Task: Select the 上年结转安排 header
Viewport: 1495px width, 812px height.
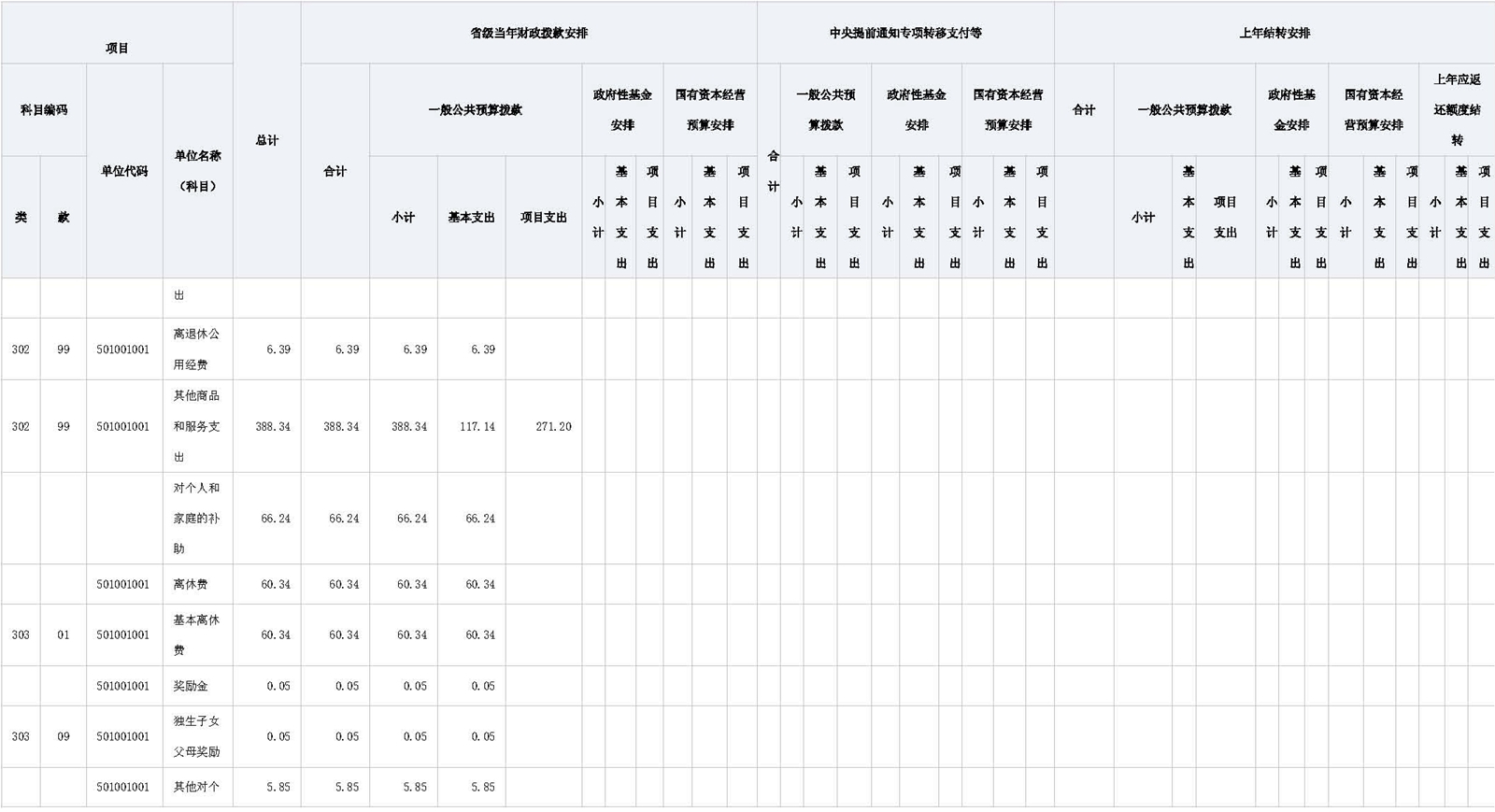Action: (x=1274, y=33)
